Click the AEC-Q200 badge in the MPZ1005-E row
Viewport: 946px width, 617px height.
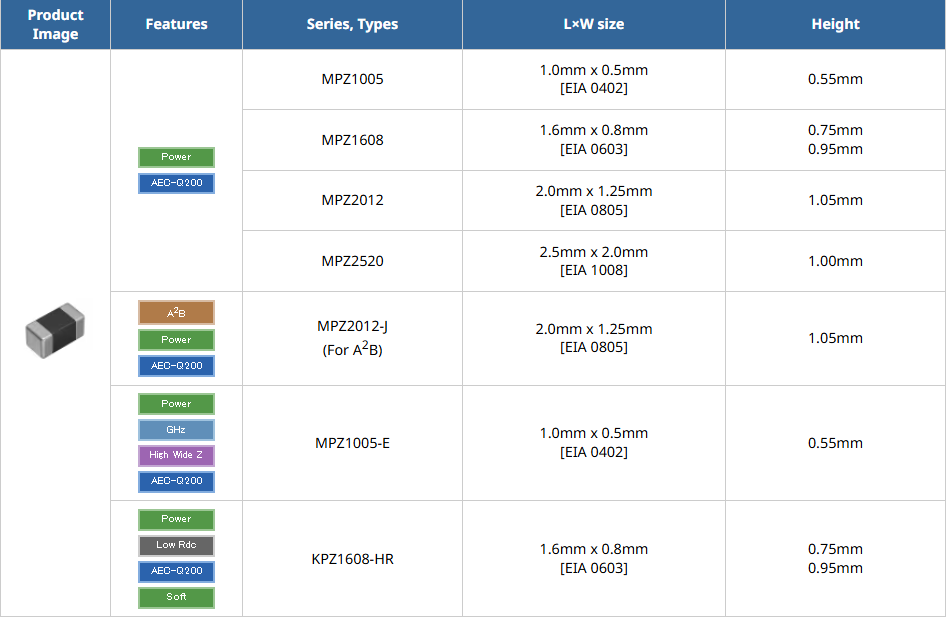176,481
